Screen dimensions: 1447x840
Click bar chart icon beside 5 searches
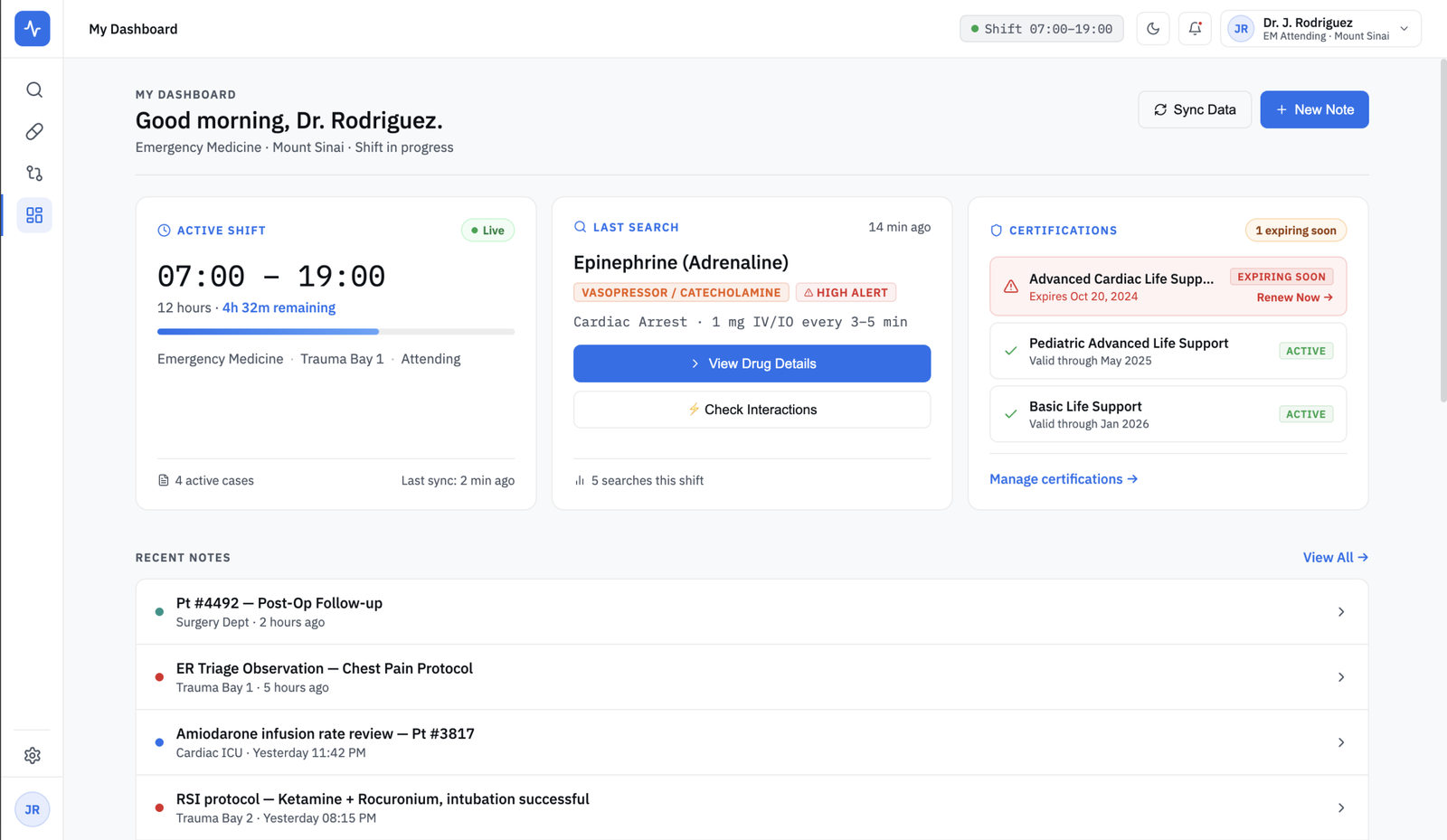[580, 480]
